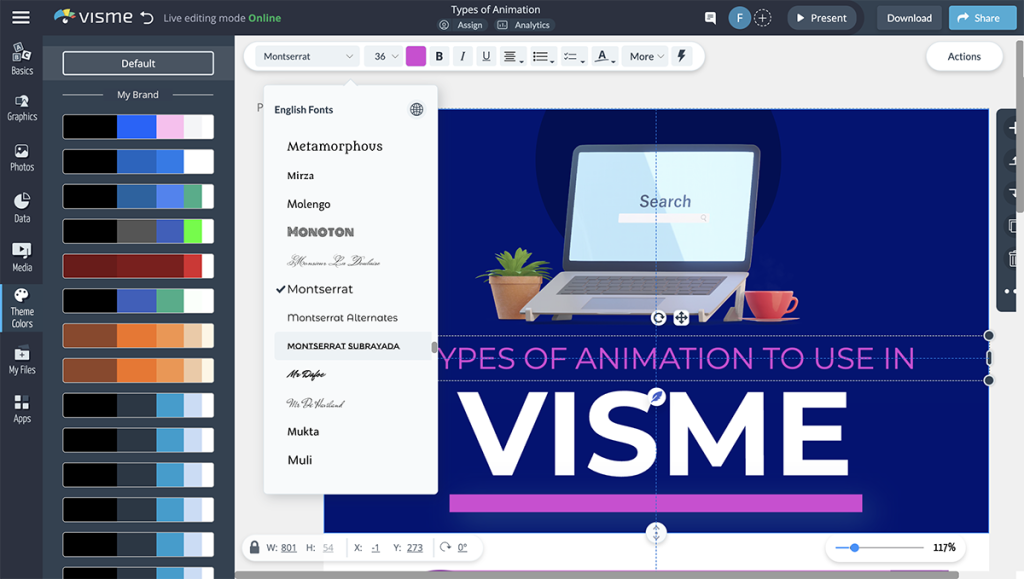Select the Graphics panel in the sidebar
The height and width of the screenshot is (579, 1024).
tap(21, 107)
